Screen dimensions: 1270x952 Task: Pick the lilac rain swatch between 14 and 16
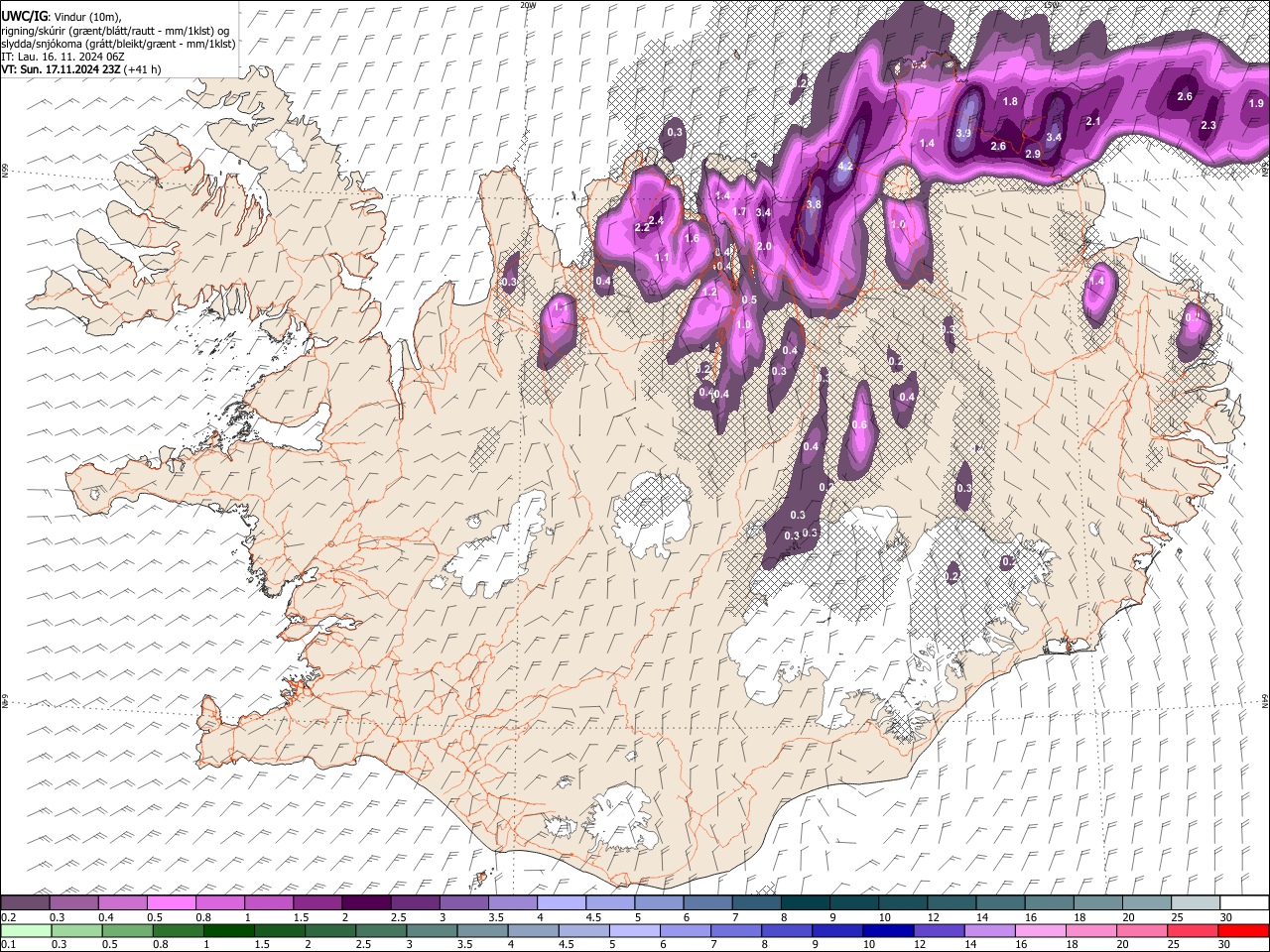tap(990, 930)
